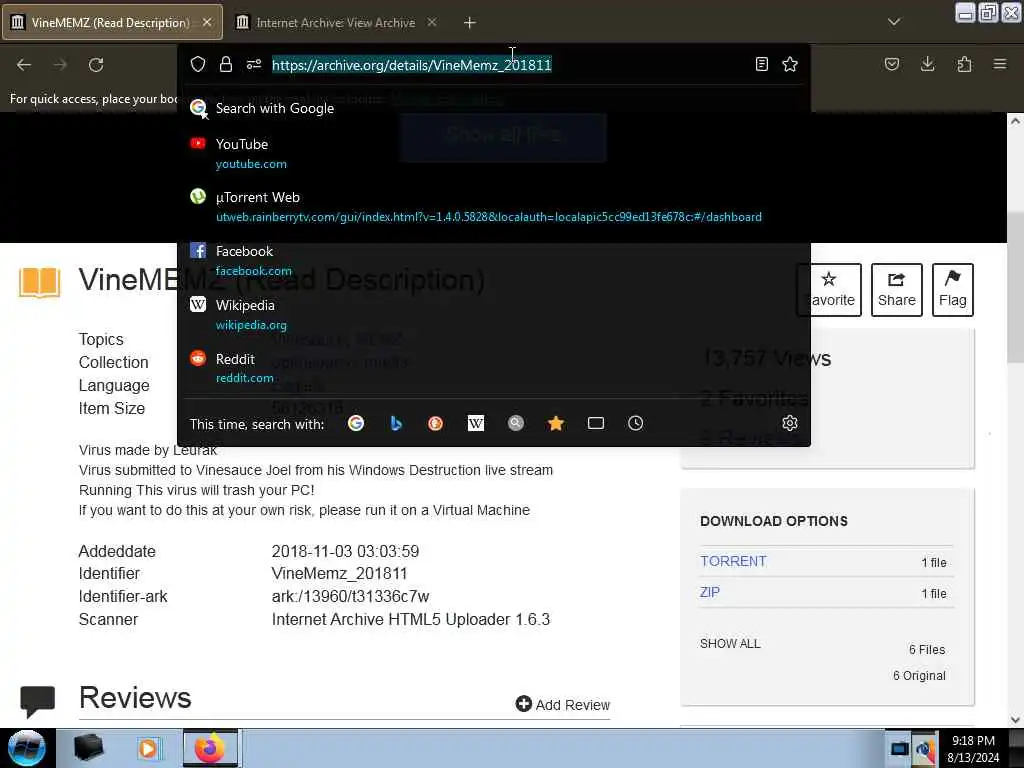Viewport: 1024px width, 768px height.
Task: Click the identifier value VineMemz_201811
Action: tap(340, 573)
